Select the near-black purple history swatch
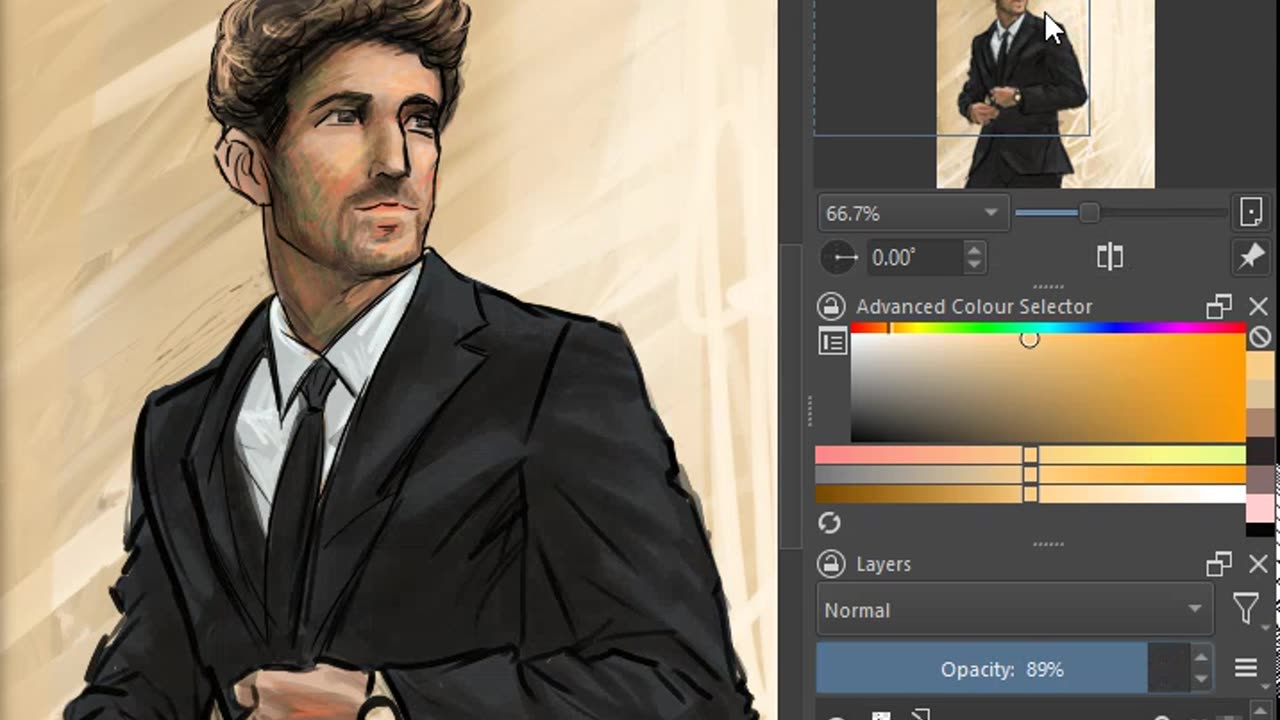 (1261, 452)
